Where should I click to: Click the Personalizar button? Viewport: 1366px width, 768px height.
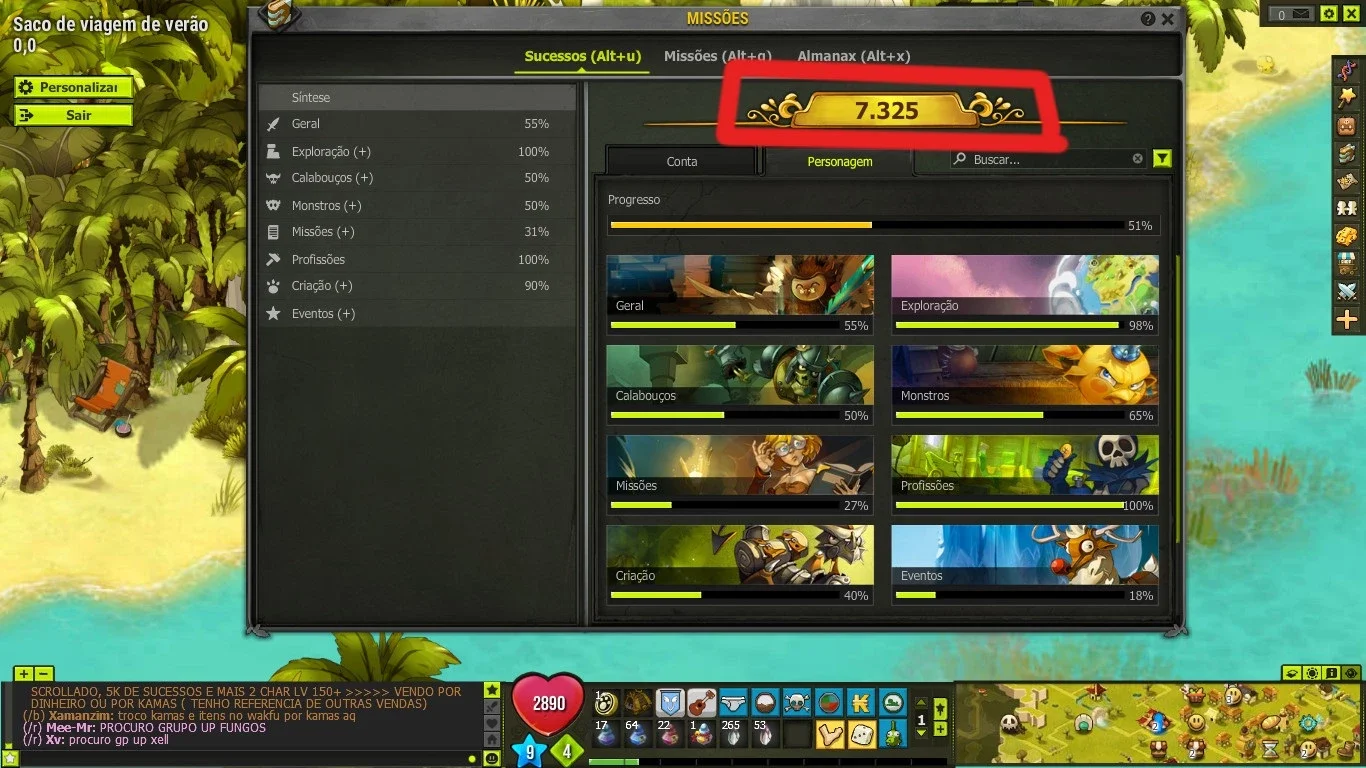(73, 88)
